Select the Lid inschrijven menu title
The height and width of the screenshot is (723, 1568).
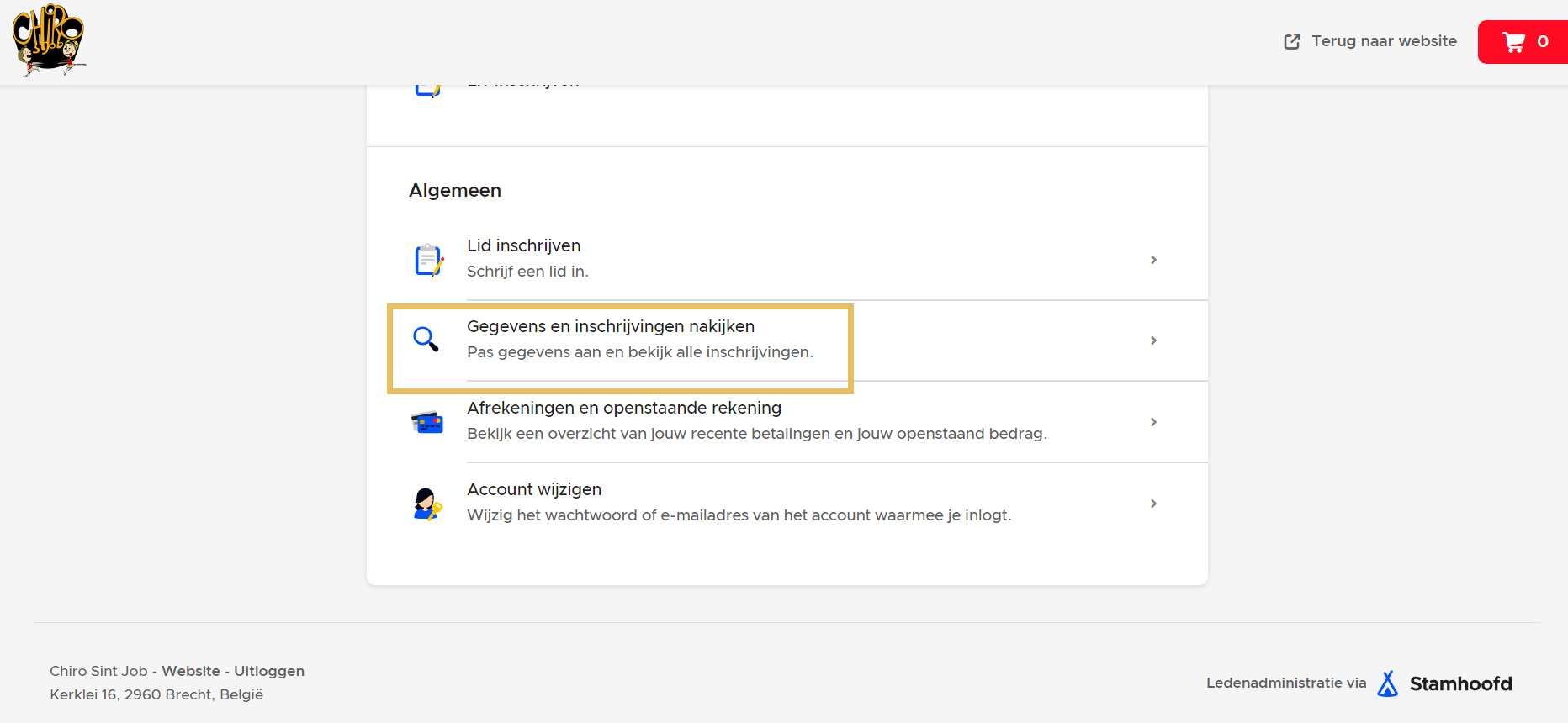click(523, 245)
